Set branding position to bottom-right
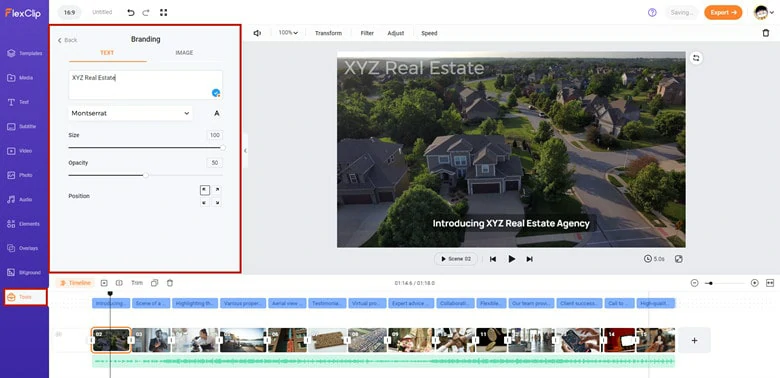Image resolution: width=780 pixels, height=378 pixels. (x=217, y=202)
